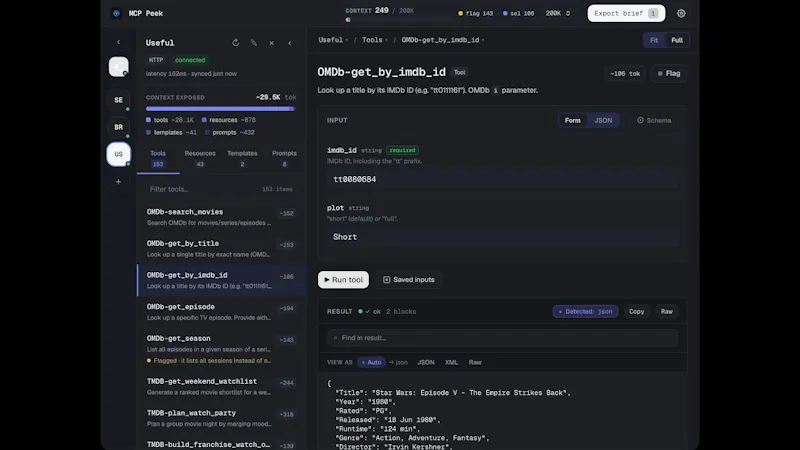Open the Templates tab
The image size is (800, 450).
pyautogui.click(x=242, y=159)
